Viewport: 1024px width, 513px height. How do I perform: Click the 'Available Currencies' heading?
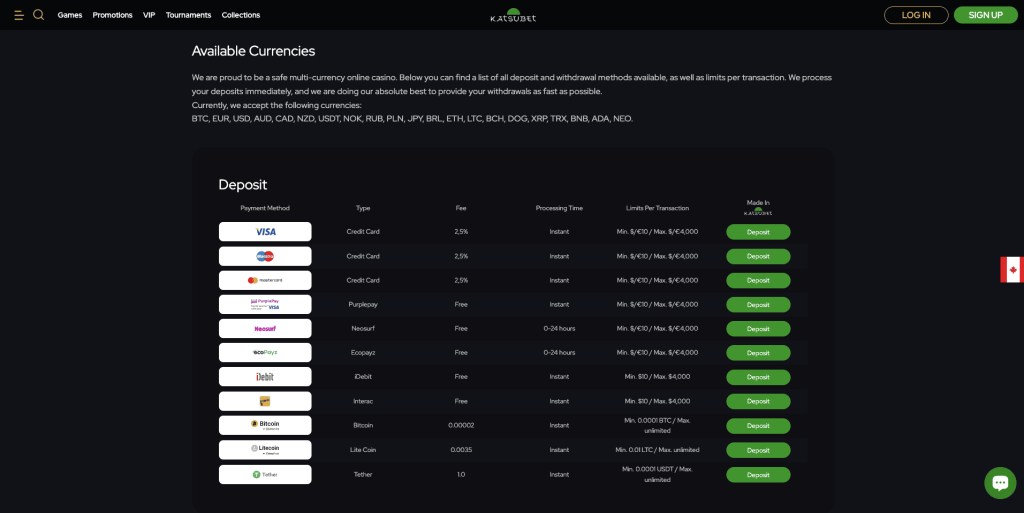(253, 51)
